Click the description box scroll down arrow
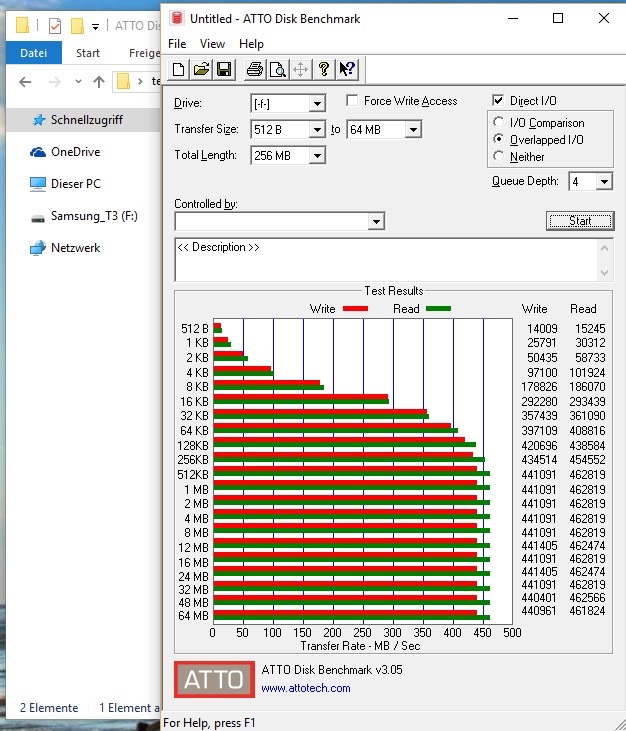This screenshot has width=626, height=731. [x=605, y=273]
